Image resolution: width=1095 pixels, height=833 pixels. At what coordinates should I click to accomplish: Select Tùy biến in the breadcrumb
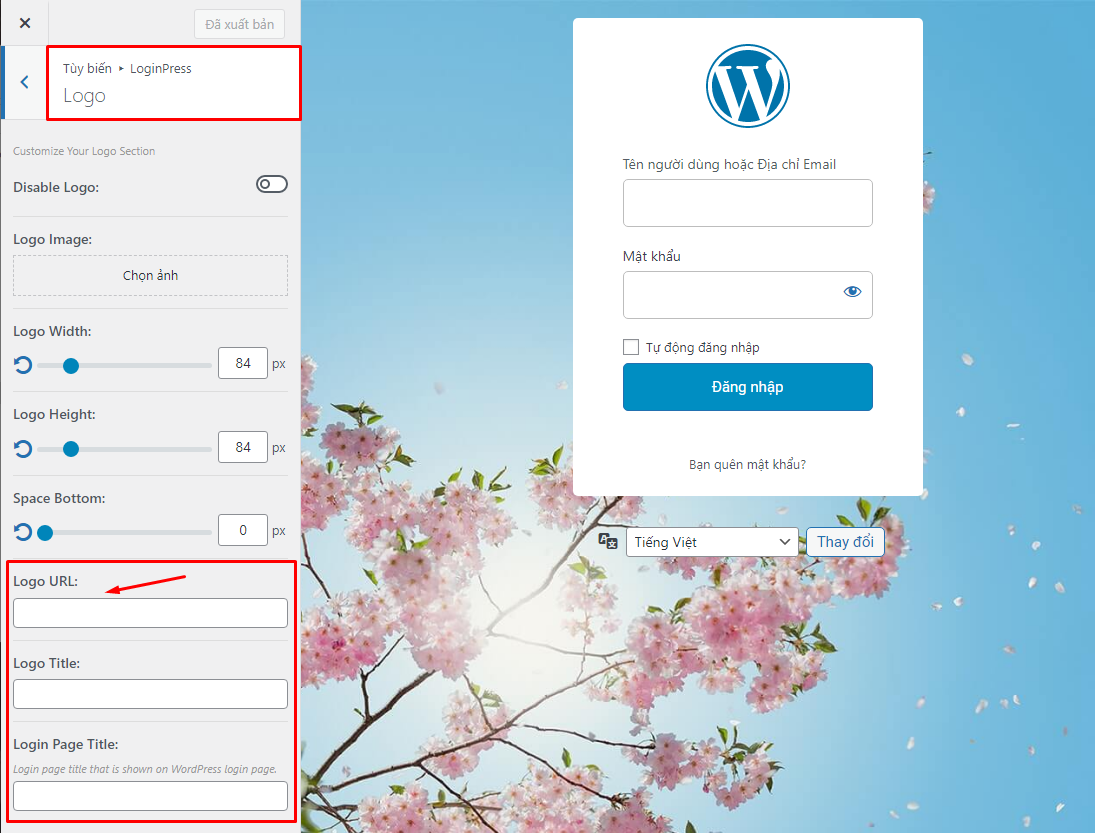point(87,68)
